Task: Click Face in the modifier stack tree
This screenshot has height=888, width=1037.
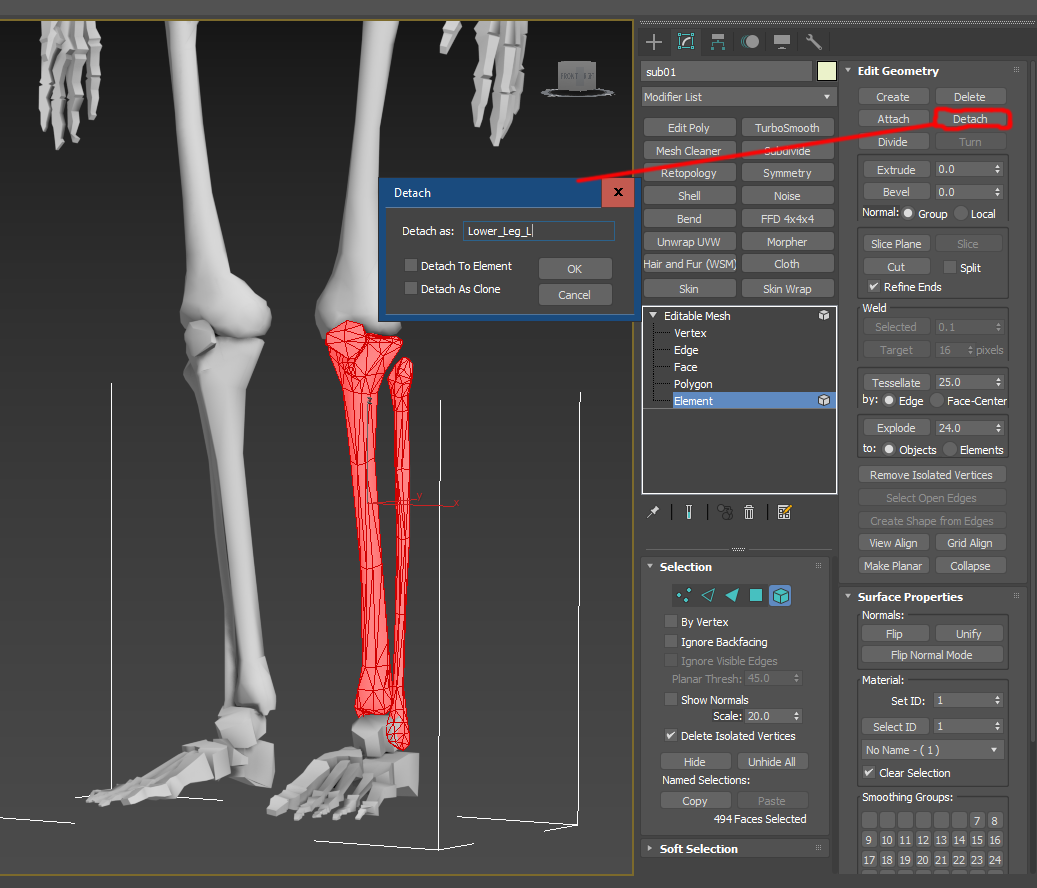Action: pos(686,366)
